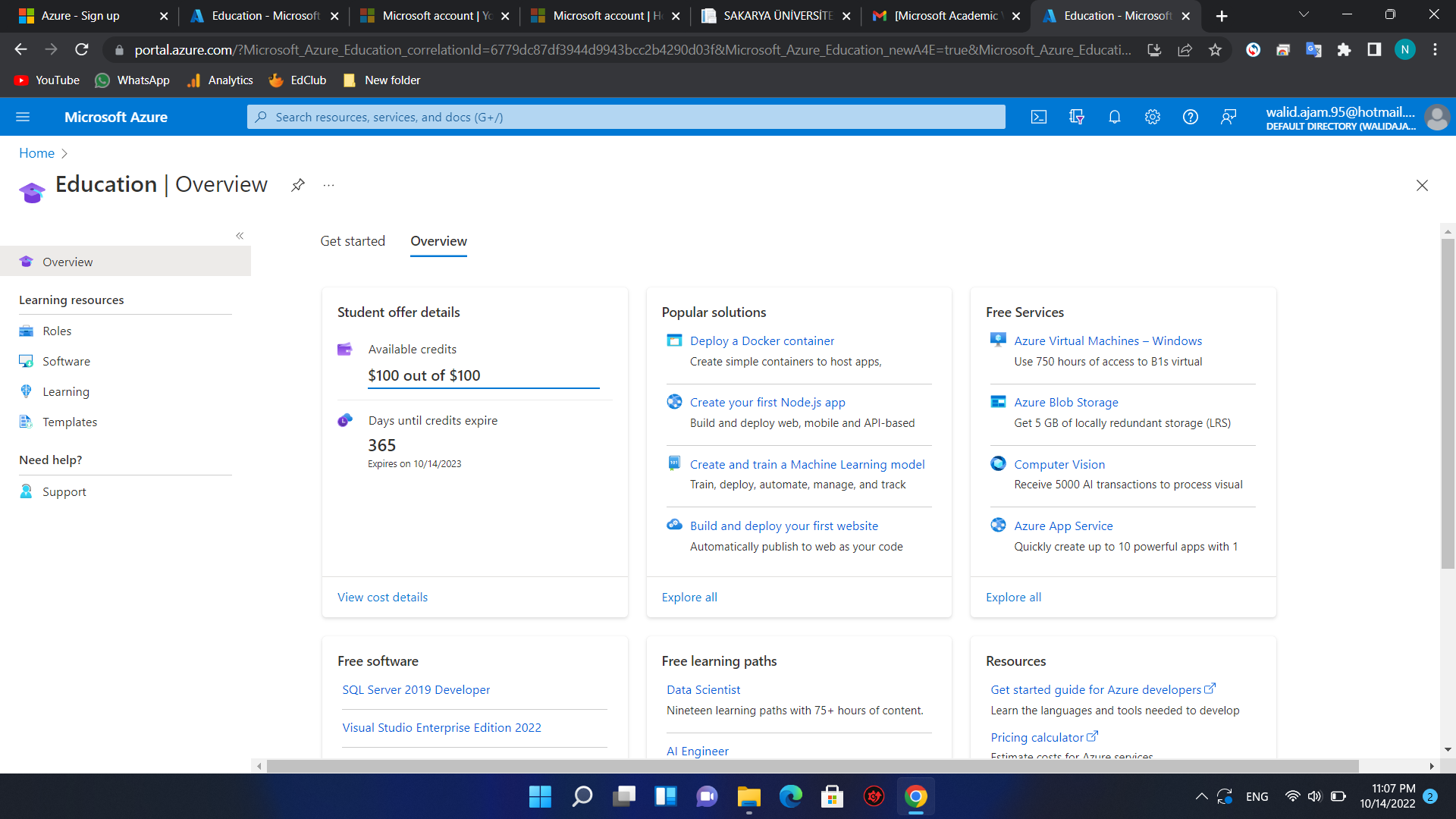The height and width of the screenshot is (819, 1456).
Task: Click the Feedback icon in header
Action: [x=1228, y=117]
